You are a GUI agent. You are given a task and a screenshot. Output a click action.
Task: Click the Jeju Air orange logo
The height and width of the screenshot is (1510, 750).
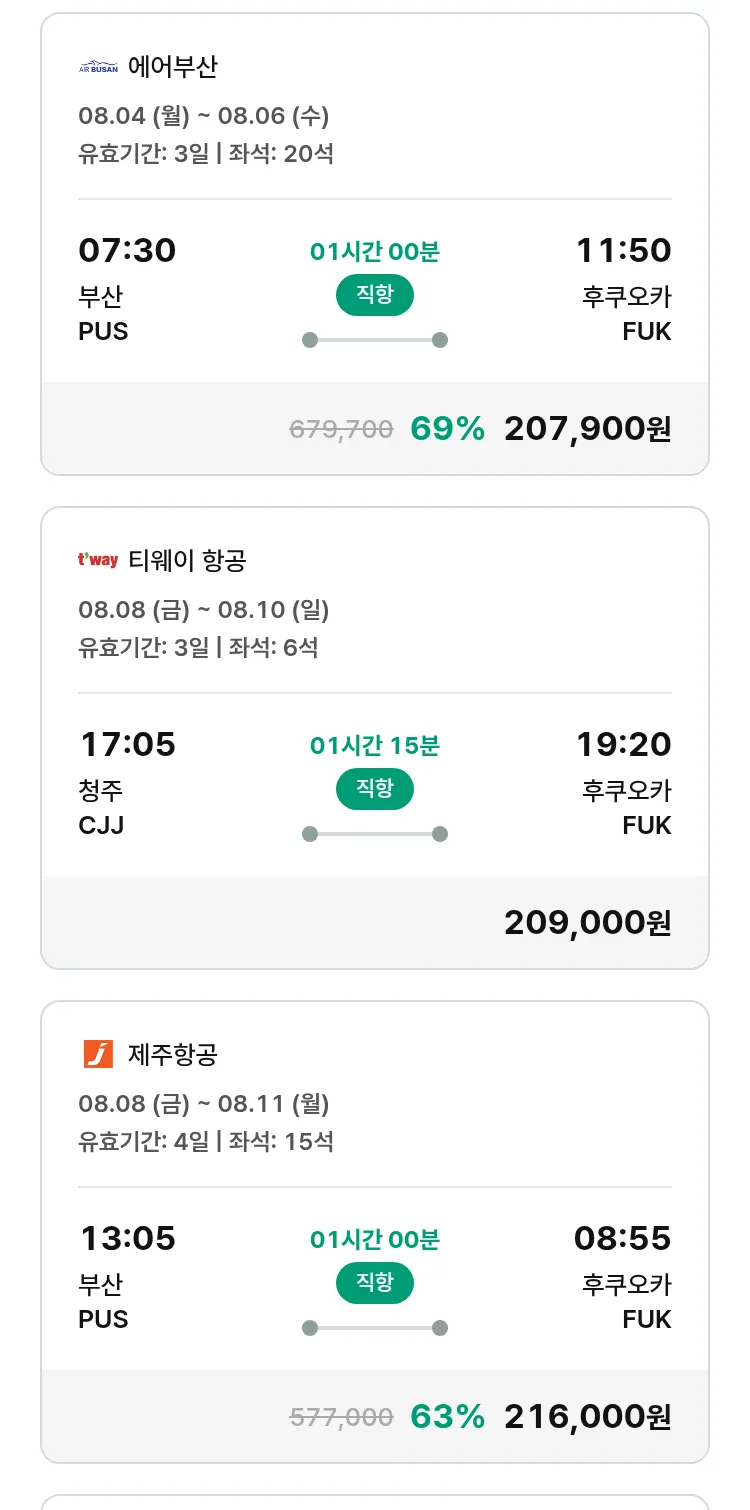[x=98, y=1054]
